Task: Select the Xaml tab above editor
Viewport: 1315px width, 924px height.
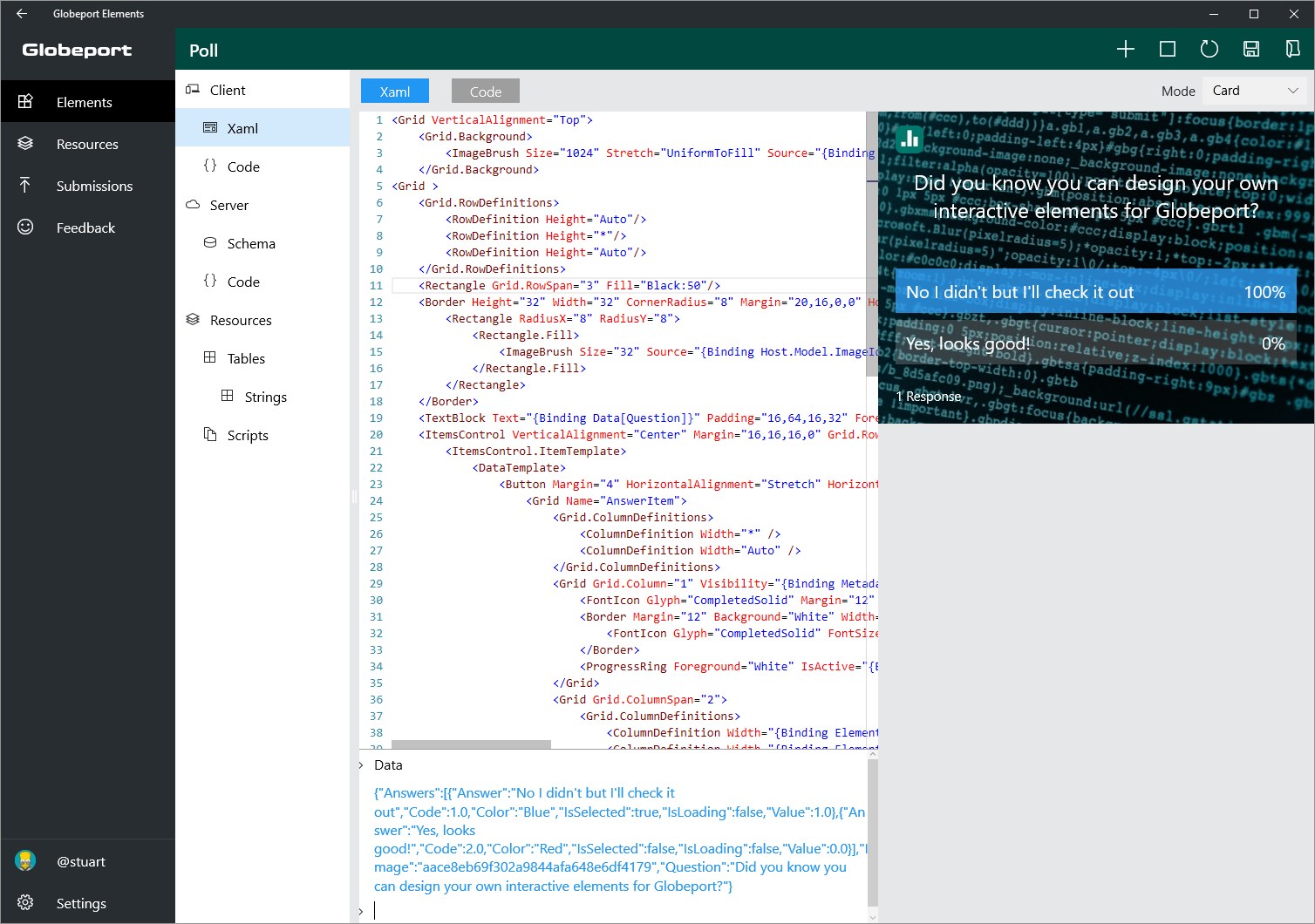Action: [394, 92]
